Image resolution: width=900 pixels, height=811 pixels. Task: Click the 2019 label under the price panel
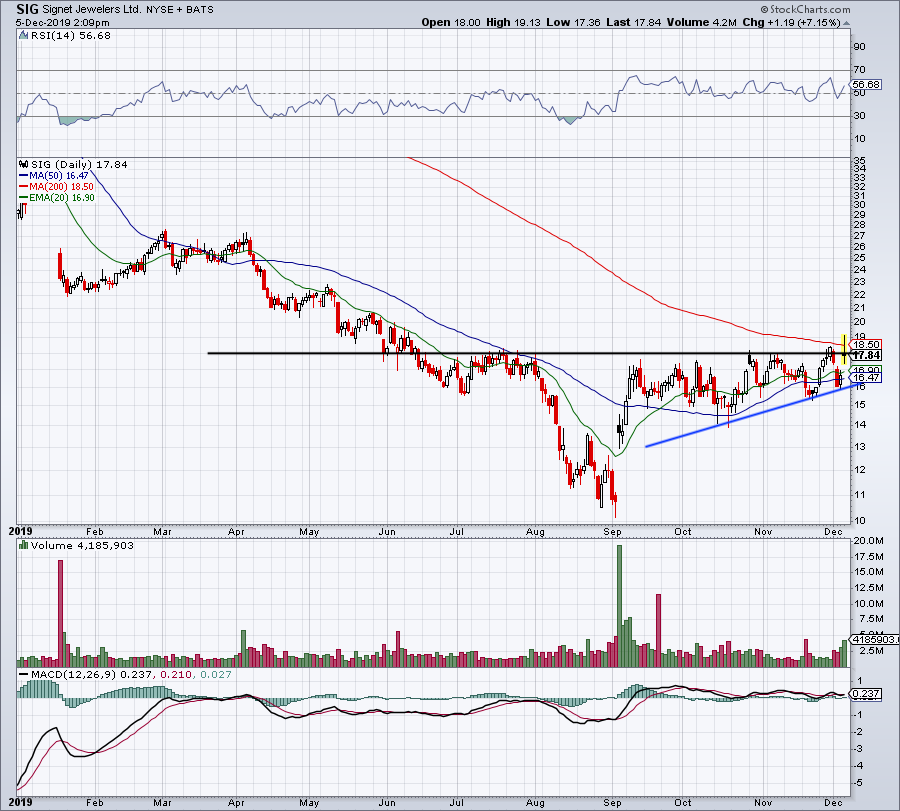pos(20,531)
